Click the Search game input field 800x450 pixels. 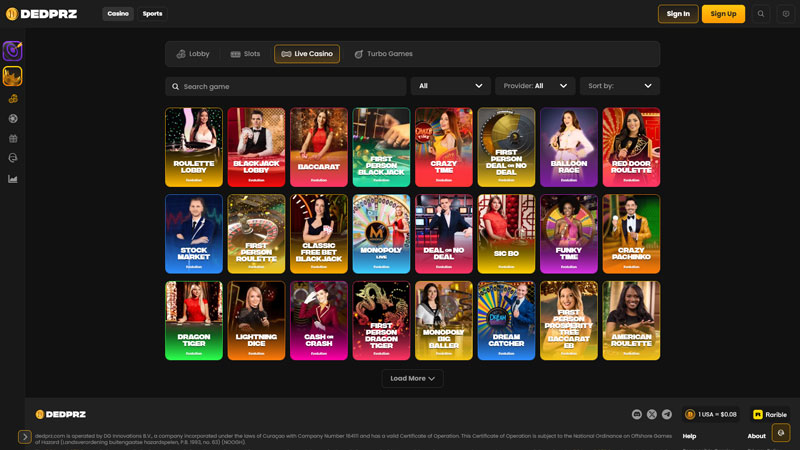point(286,86)
